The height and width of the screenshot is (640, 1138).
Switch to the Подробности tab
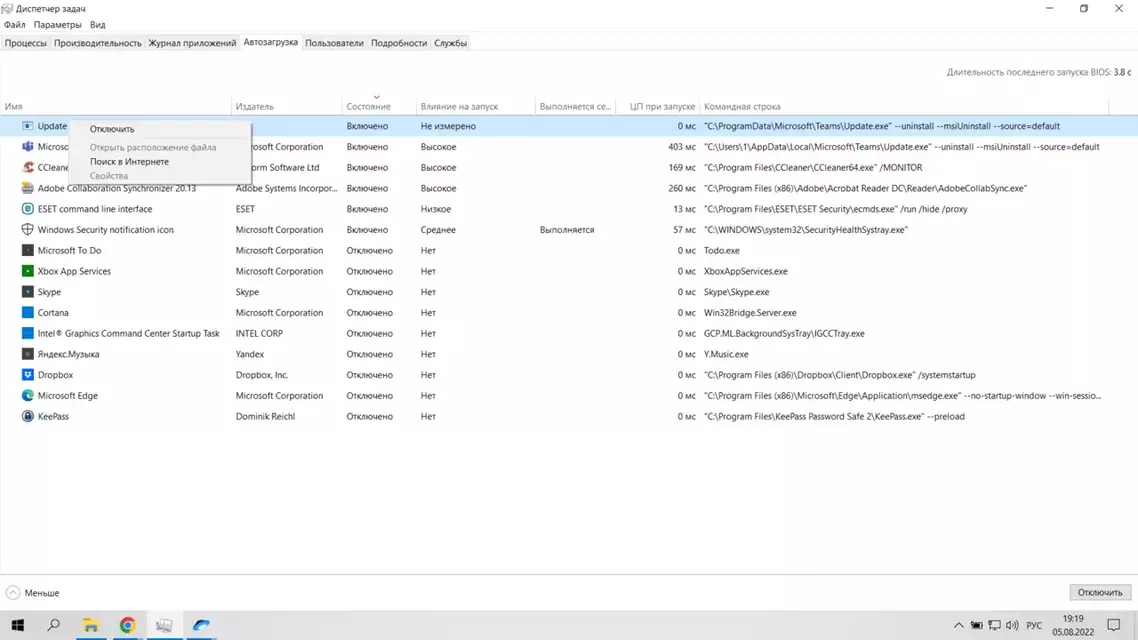[x=399, y=43]
